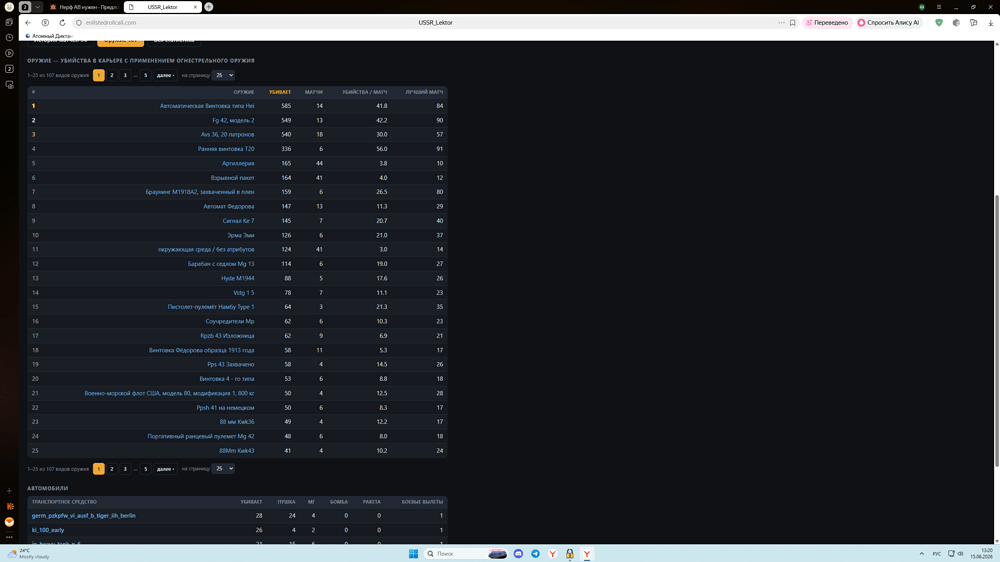Click the green shield protection icon
The width and height of the screenshot is (1000, 562).
939,22
